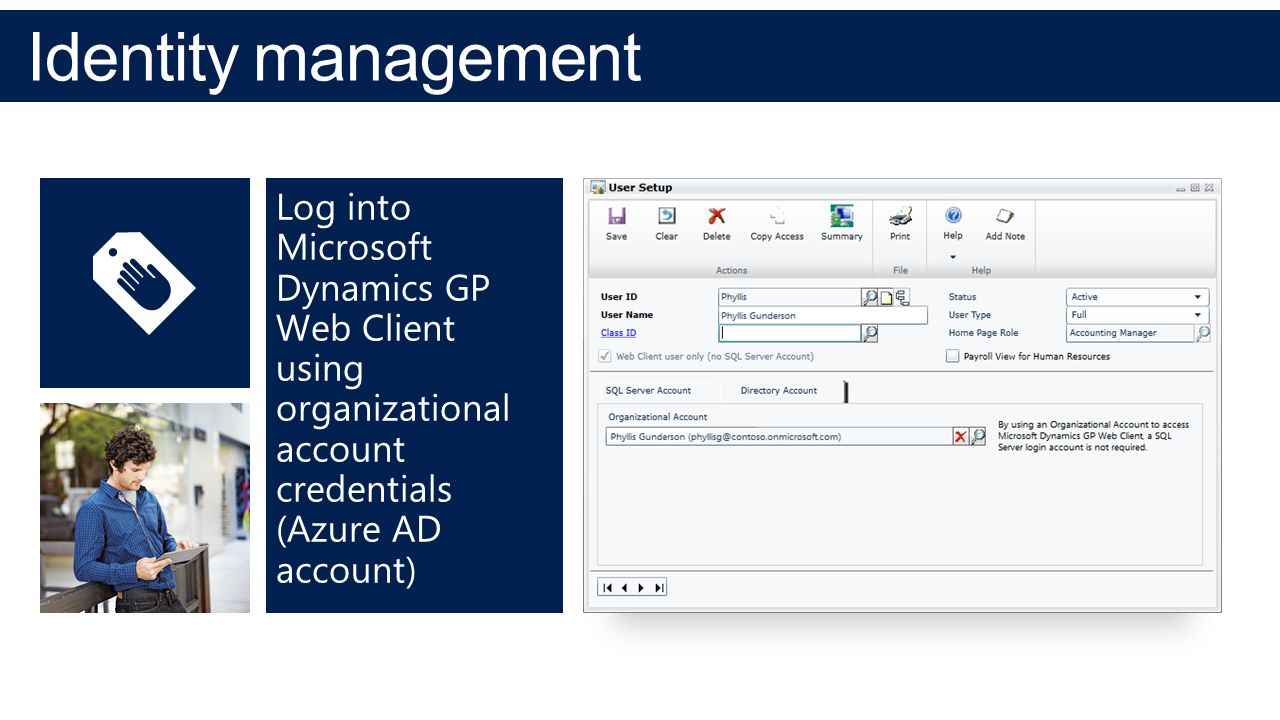Go to the first record

[x=607, y=588]
